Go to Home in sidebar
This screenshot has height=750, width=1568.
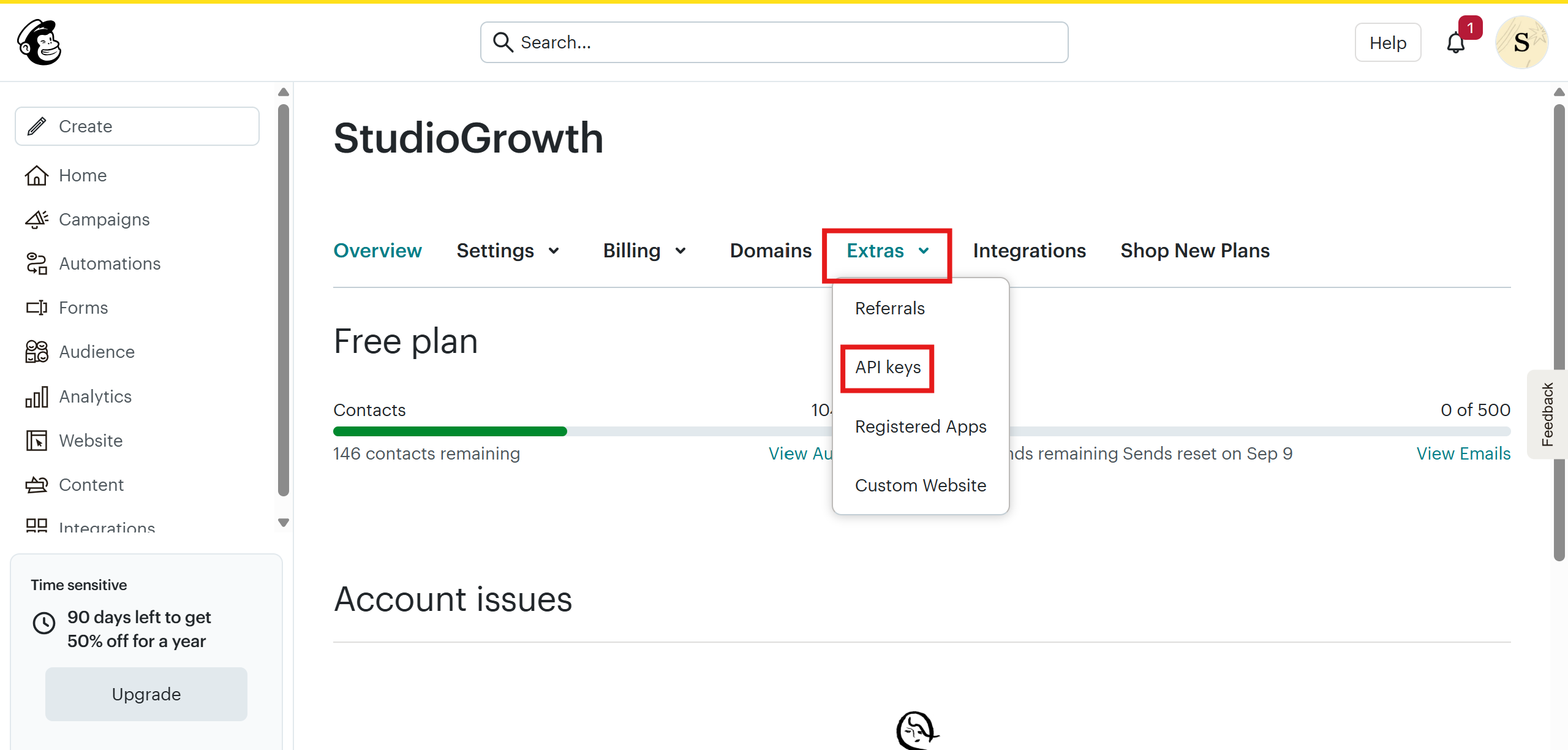83,175
